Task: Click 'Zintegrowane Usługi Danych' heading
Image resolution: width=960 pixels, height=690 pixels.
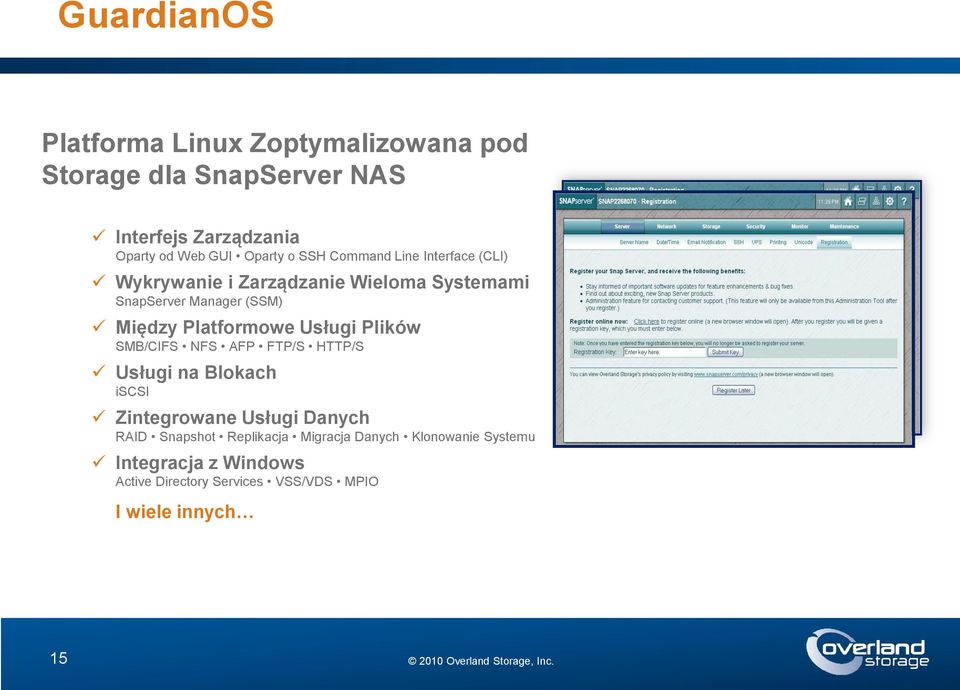Action: click(242, 418)
